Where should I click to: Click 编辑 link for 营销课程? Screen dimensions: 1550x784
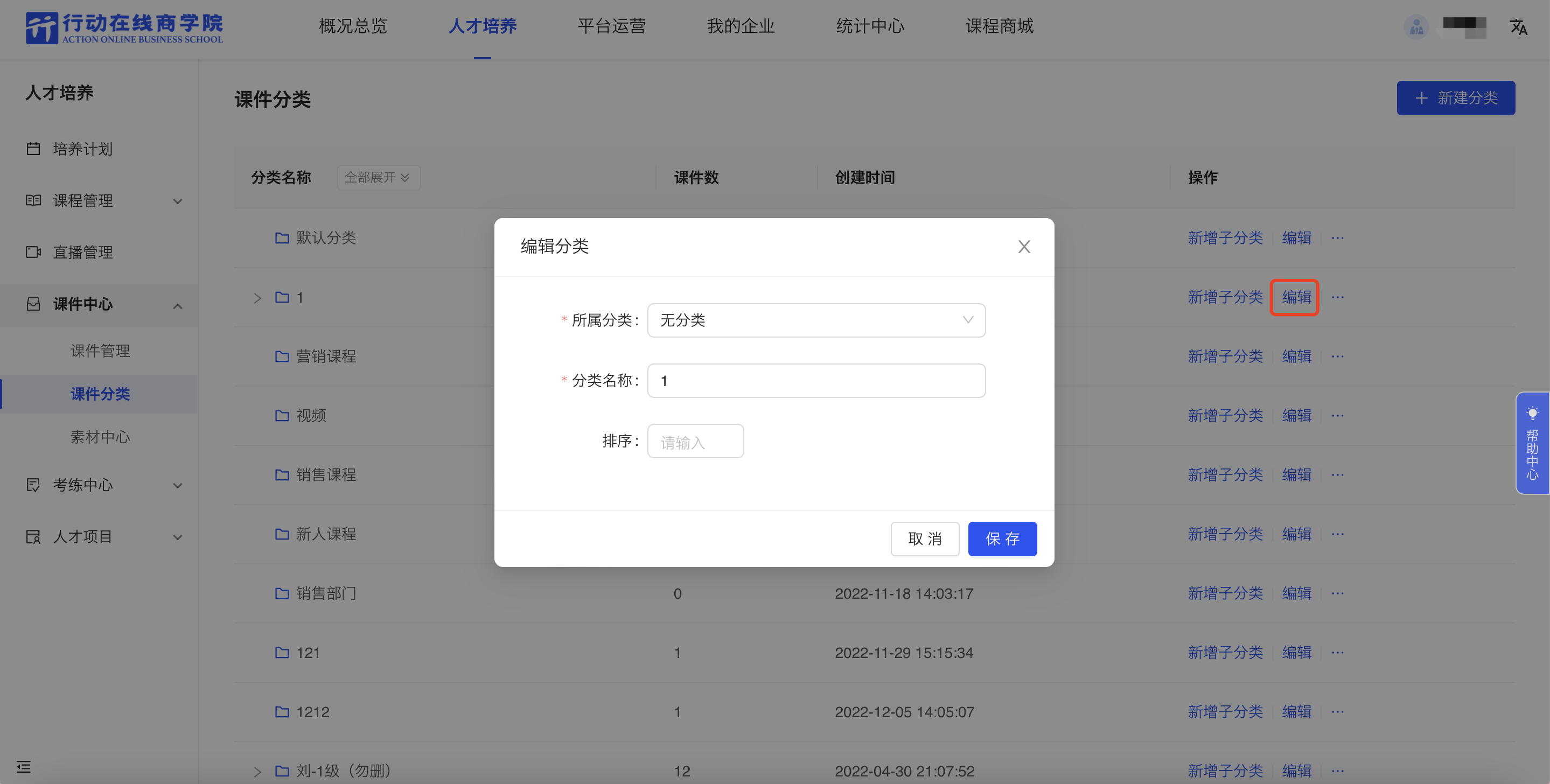click(1297, 356)
